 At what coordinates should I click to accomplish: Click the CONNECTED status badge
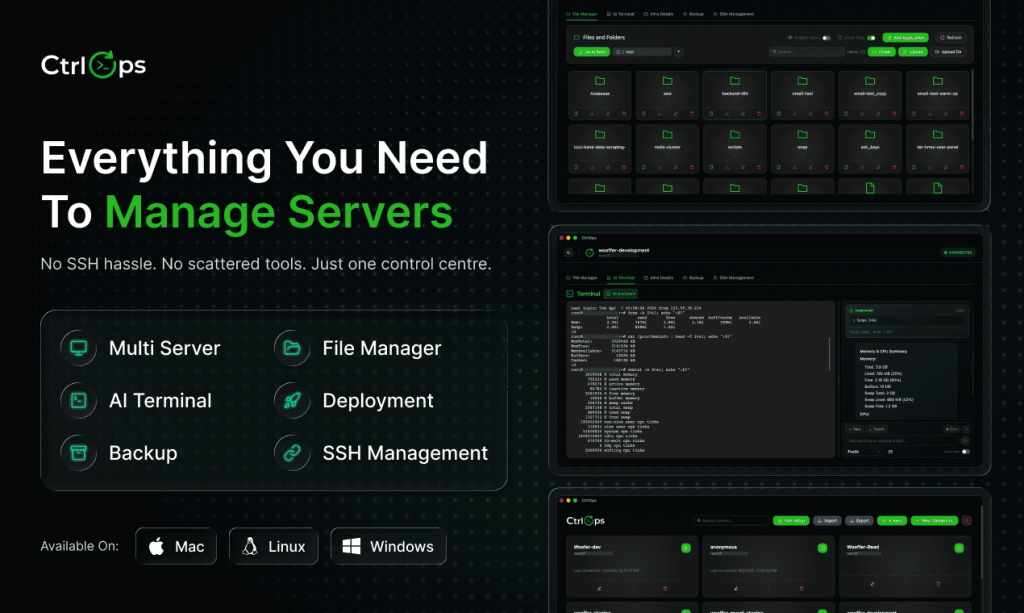click(x=958, y=253)
